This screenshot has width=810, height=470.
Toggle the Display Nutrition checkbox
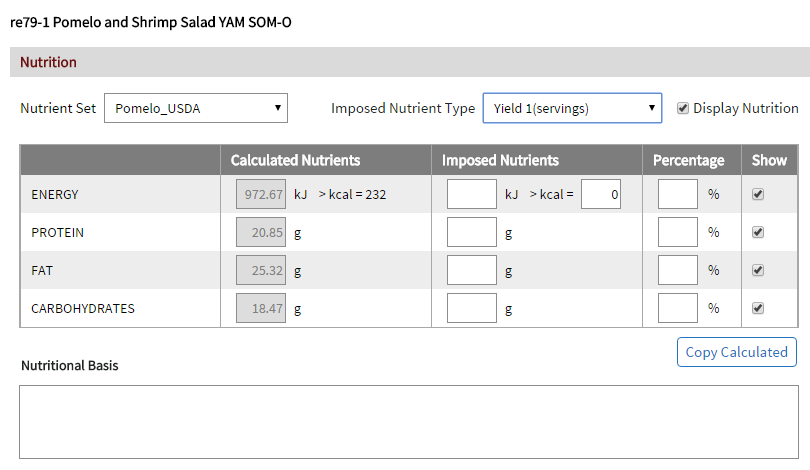click(683, 109)
